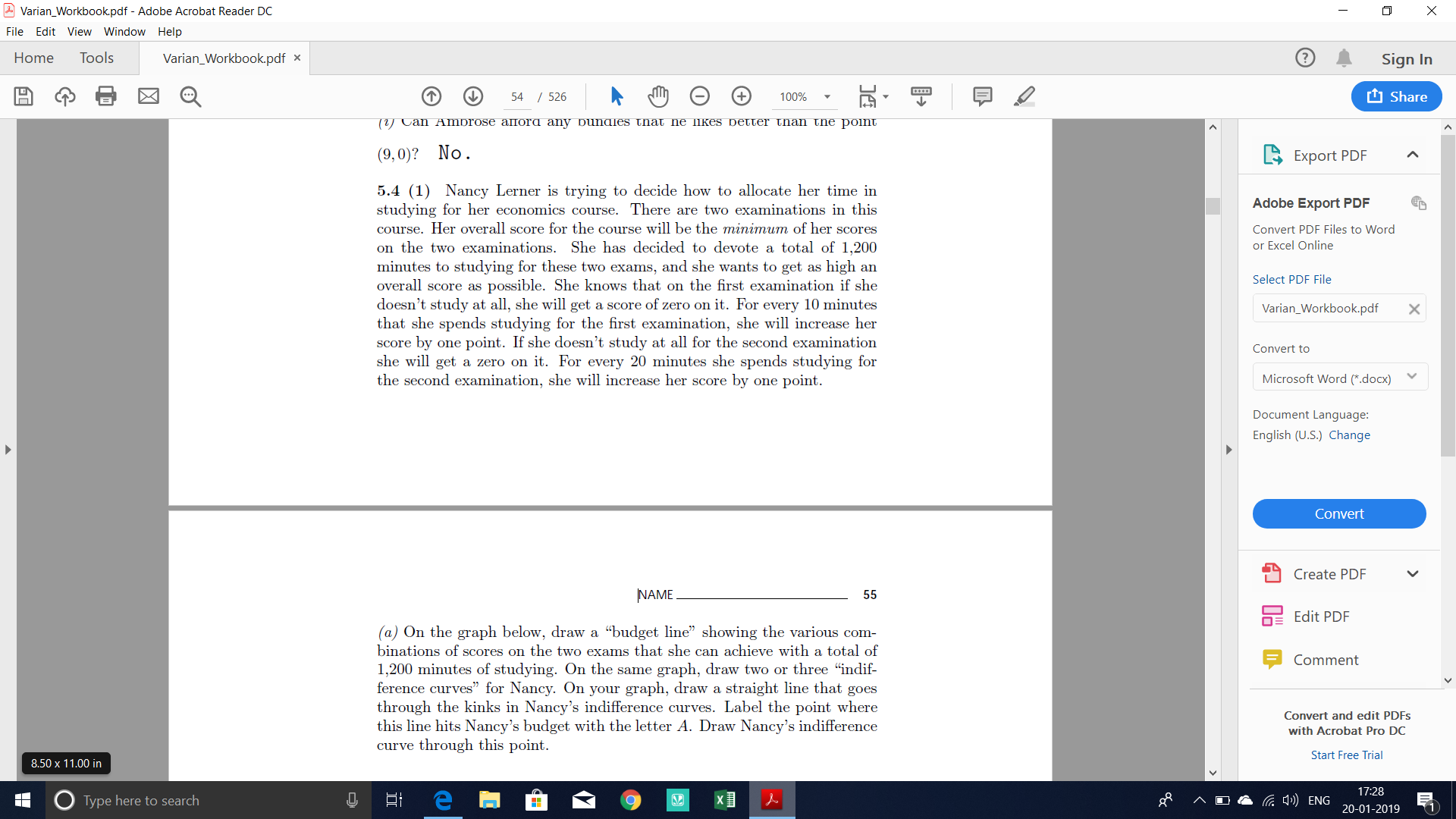Image resolution: width=1456 pixels, height=819 pixels.
Task: Click the page number input field
Action: coord(517,97)
